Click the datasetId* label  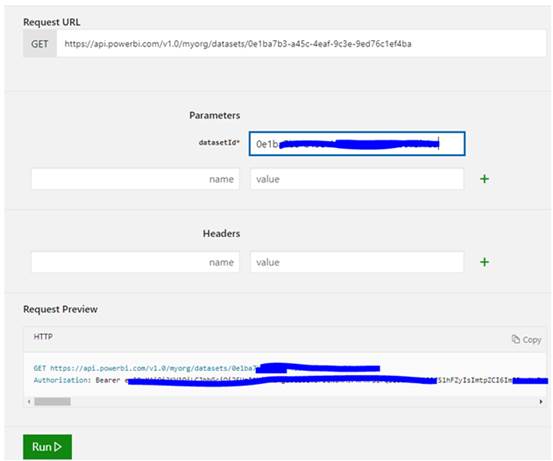pyautogui.click(x=219, y=142)
